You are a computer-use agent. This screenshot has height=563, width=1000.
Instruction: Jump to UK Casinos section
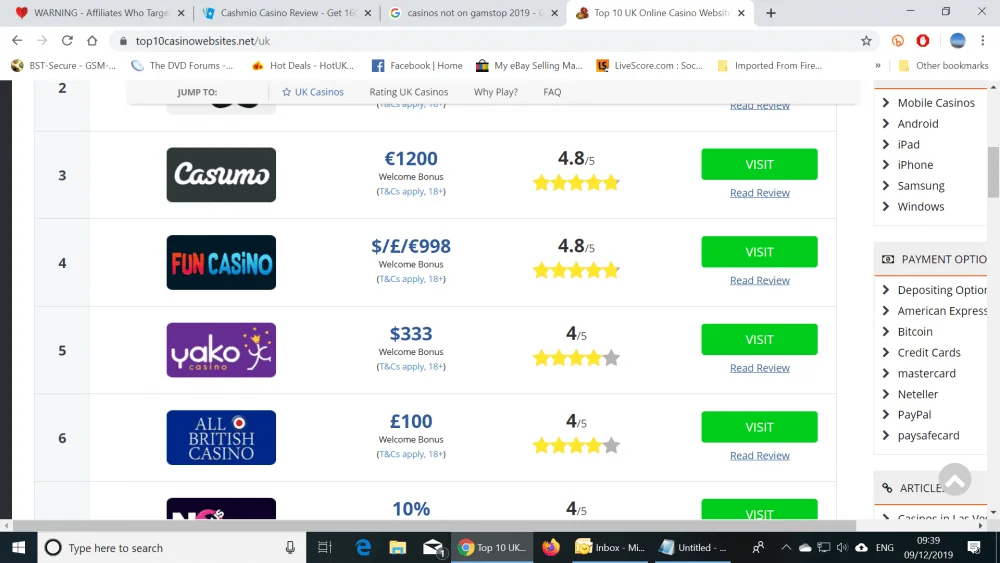[312, 92]
